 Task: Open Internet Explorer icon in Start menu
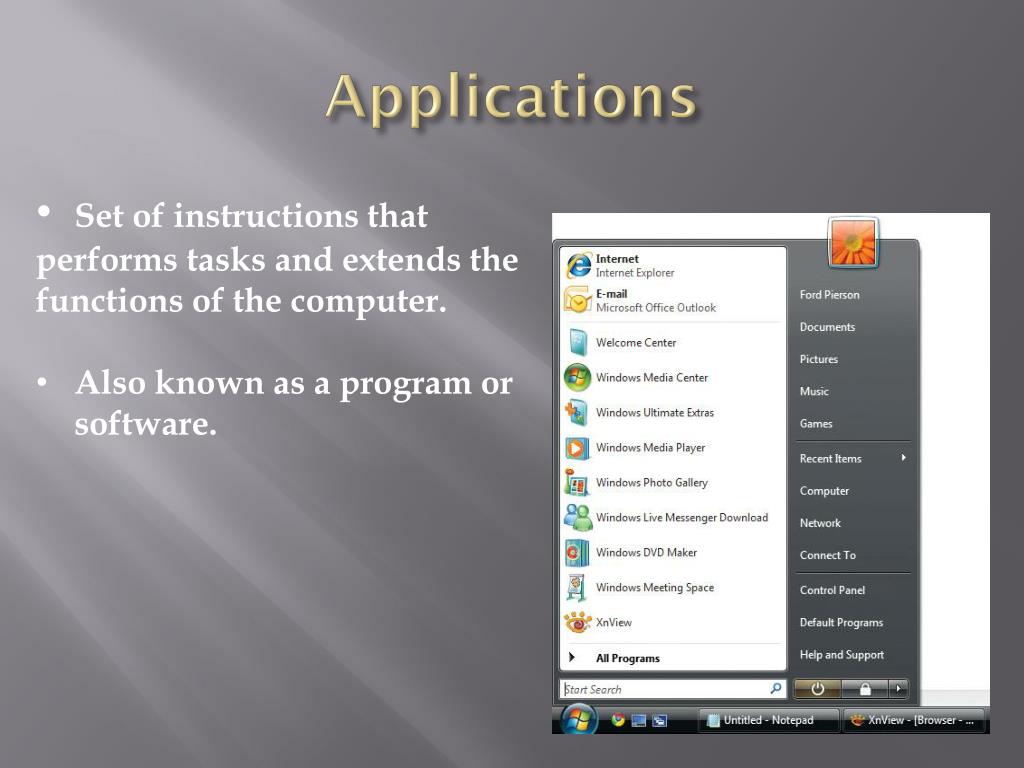click(578, 266)
